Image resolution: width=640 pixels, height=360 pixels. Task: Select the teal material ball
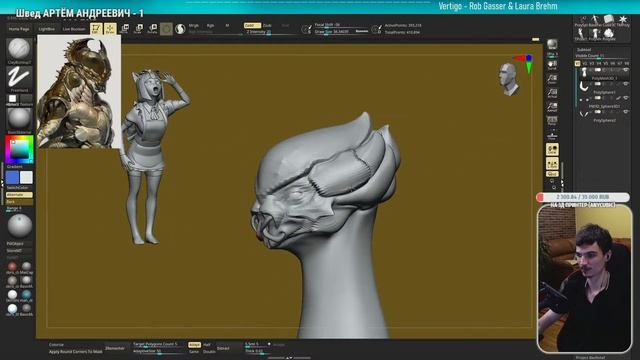tap(26, 294)
